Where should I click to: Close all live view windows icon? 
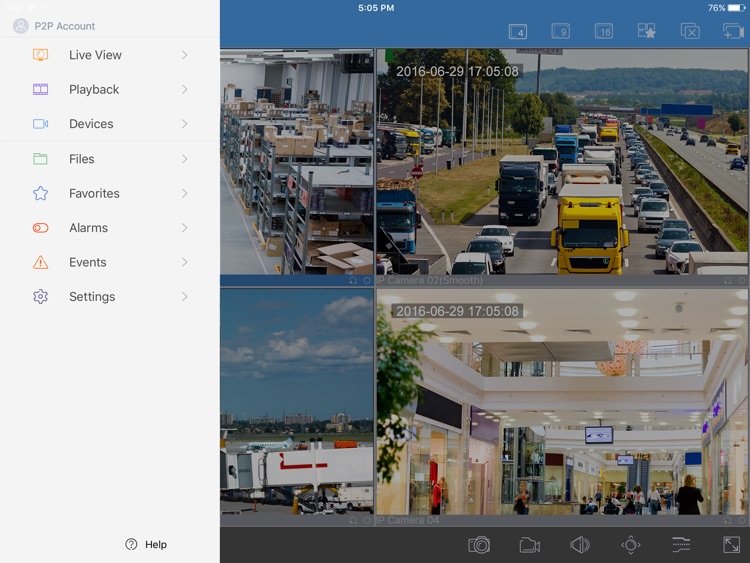click(x=690, y=32)
